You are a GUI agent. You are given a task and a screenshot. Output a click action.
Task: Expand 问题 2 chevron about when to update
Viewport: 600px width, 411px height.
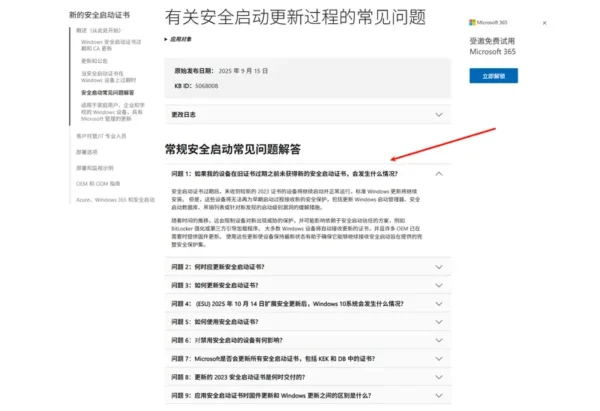tap(439, 267)
